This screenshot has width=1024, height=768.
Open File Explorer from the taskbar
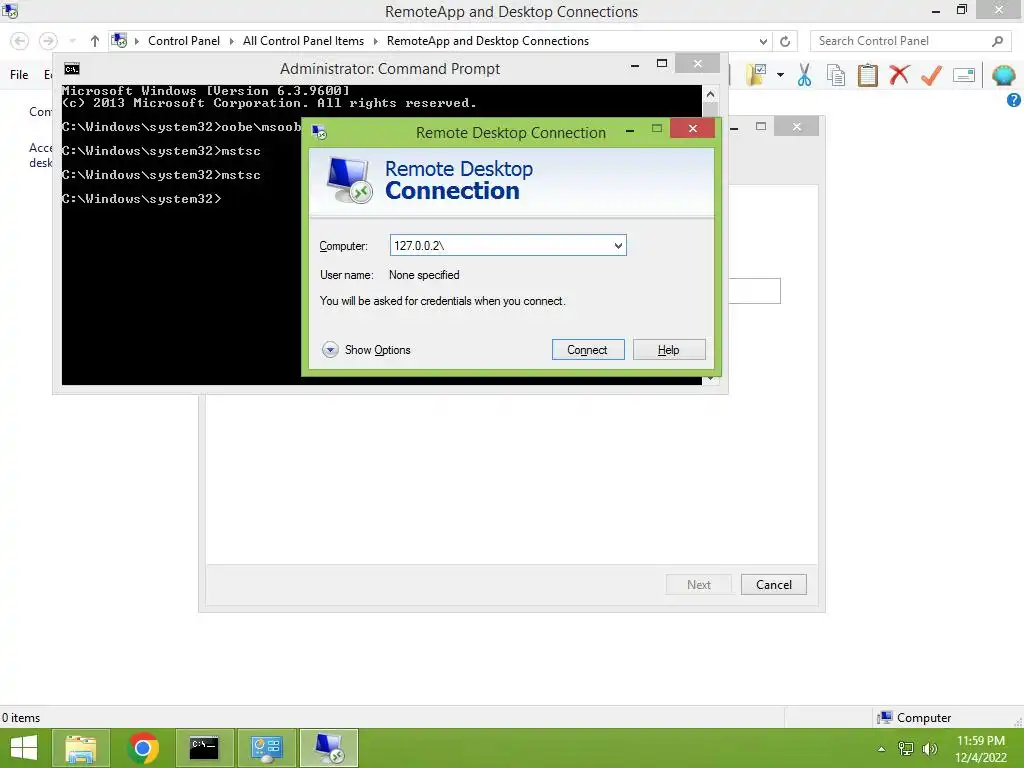coord(80,748)
